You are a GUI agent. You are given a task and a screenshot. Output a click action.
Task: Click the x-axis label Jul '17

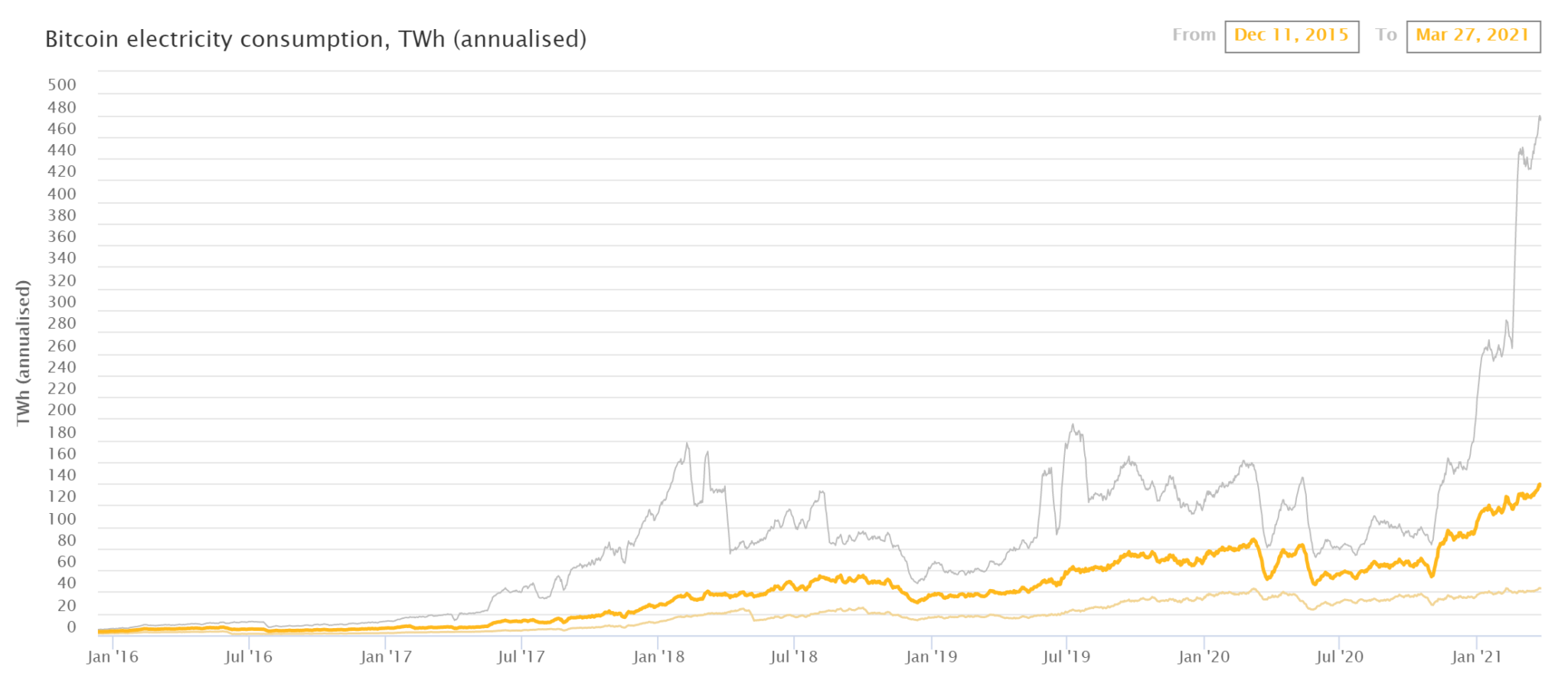point(521,656)
